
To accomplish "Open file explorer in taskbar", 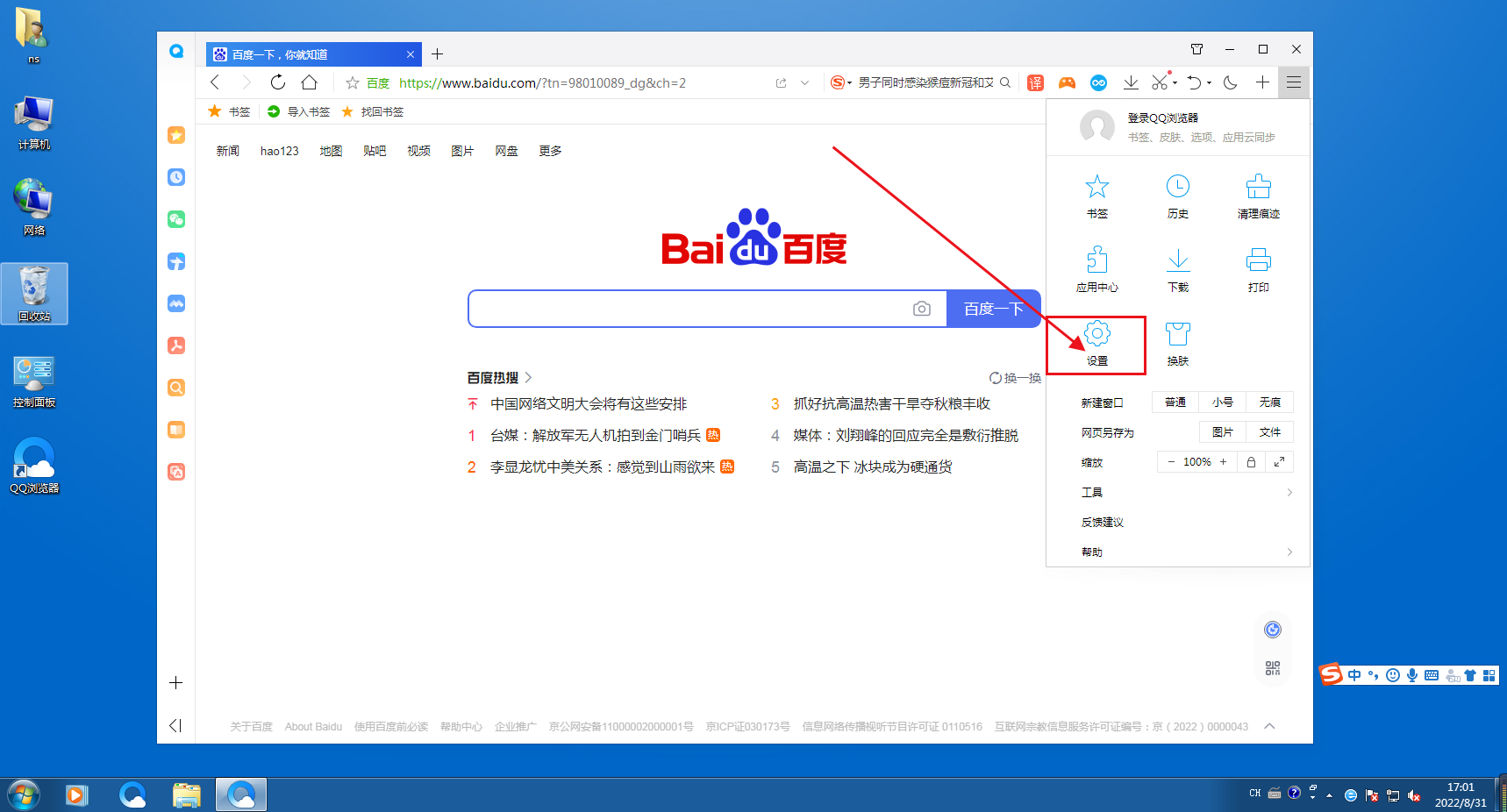I will [187, 795].
